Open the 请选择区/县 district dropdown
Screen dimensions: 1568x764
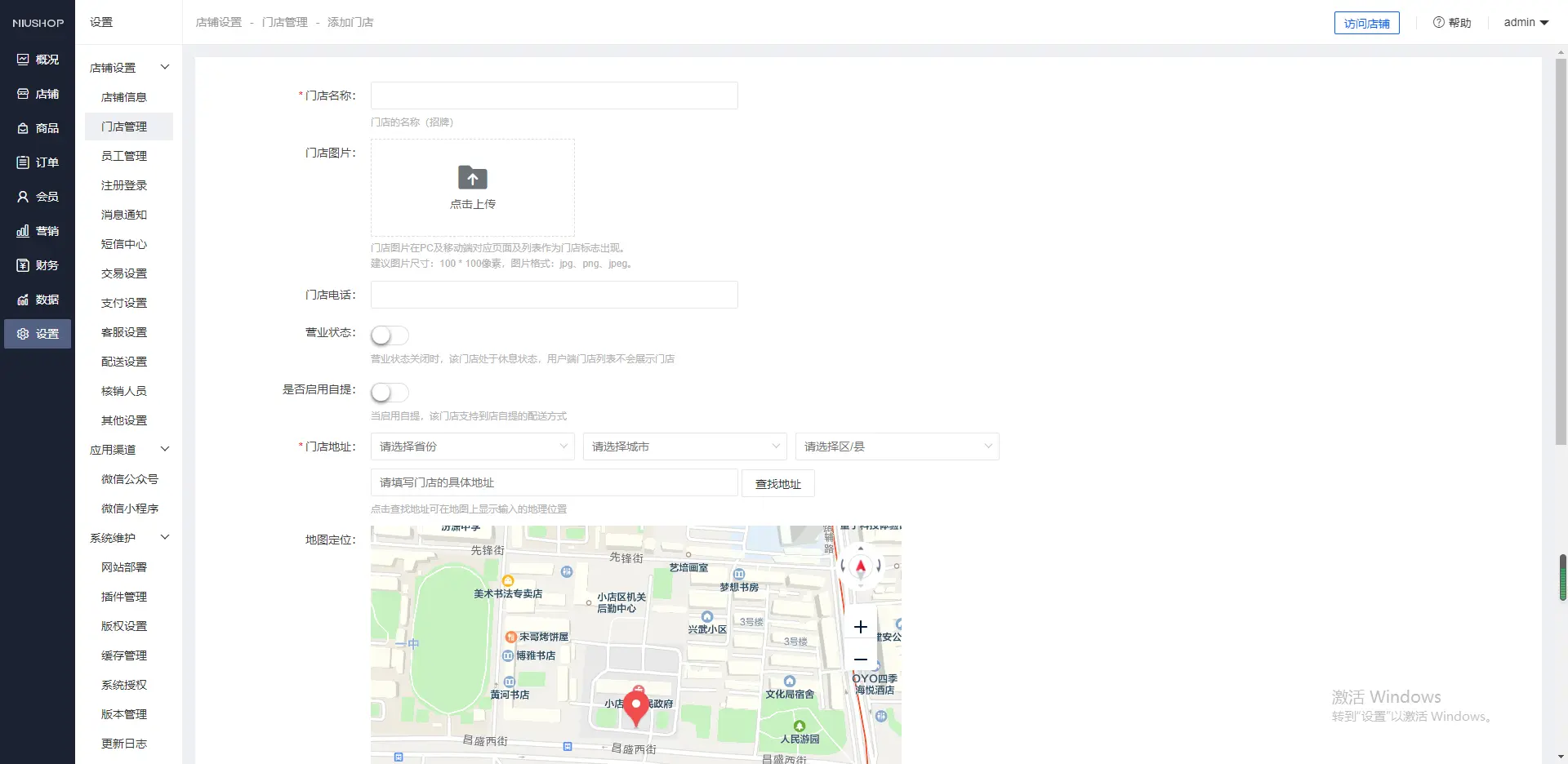pos(897,446)
